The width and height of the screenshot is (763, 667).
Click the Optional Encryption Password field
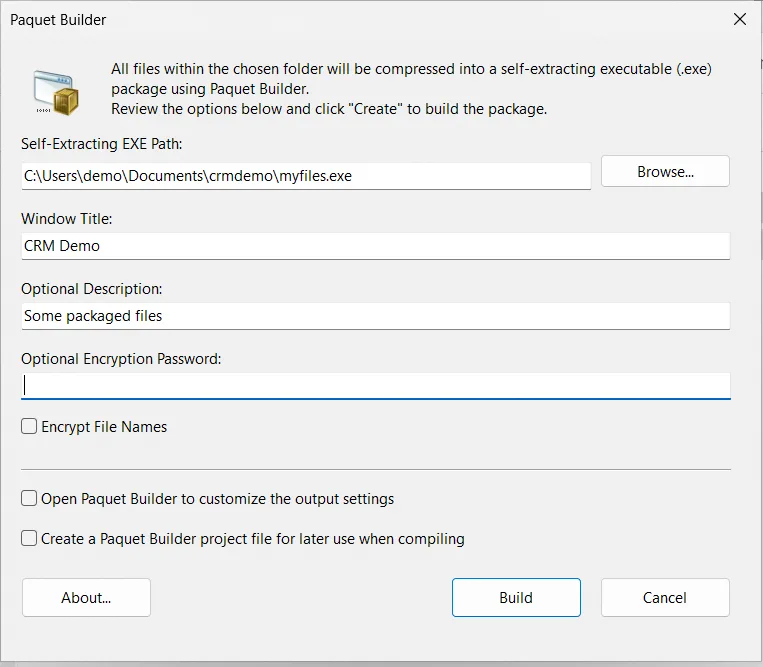(x=375, y=386)
